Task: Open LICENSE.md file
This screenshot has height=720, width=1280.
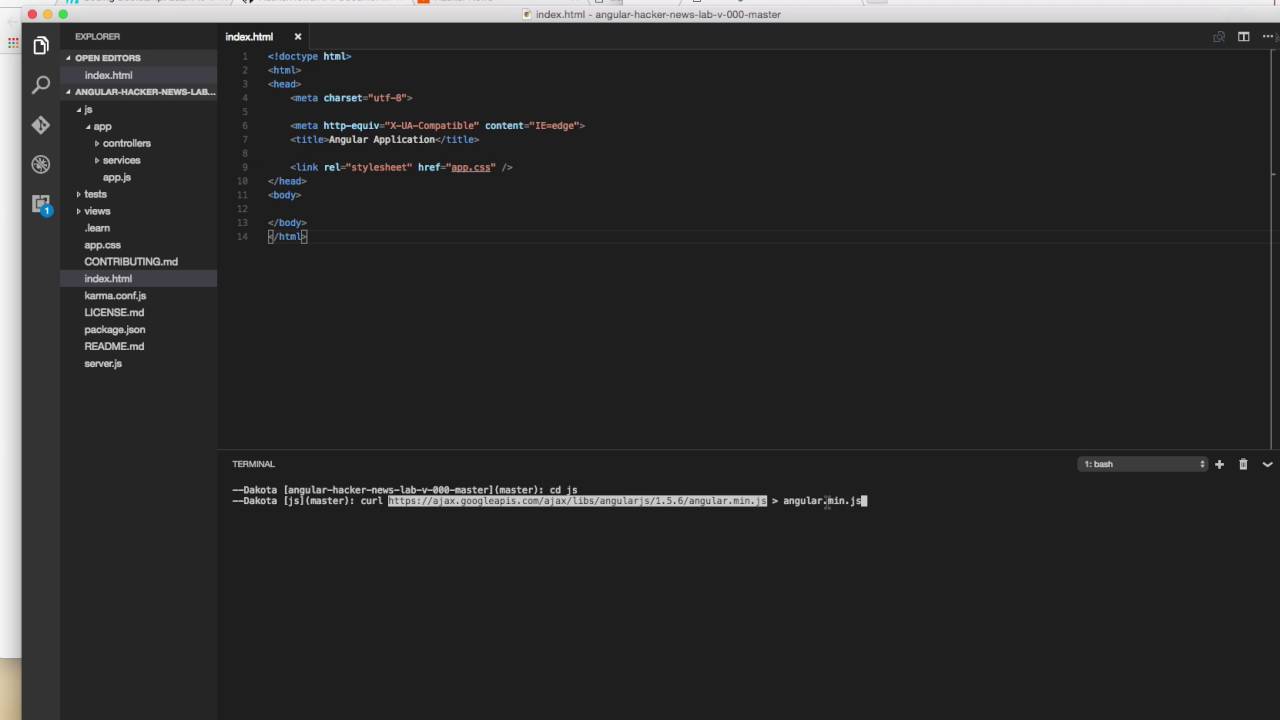Action: (x=114, y=313)
